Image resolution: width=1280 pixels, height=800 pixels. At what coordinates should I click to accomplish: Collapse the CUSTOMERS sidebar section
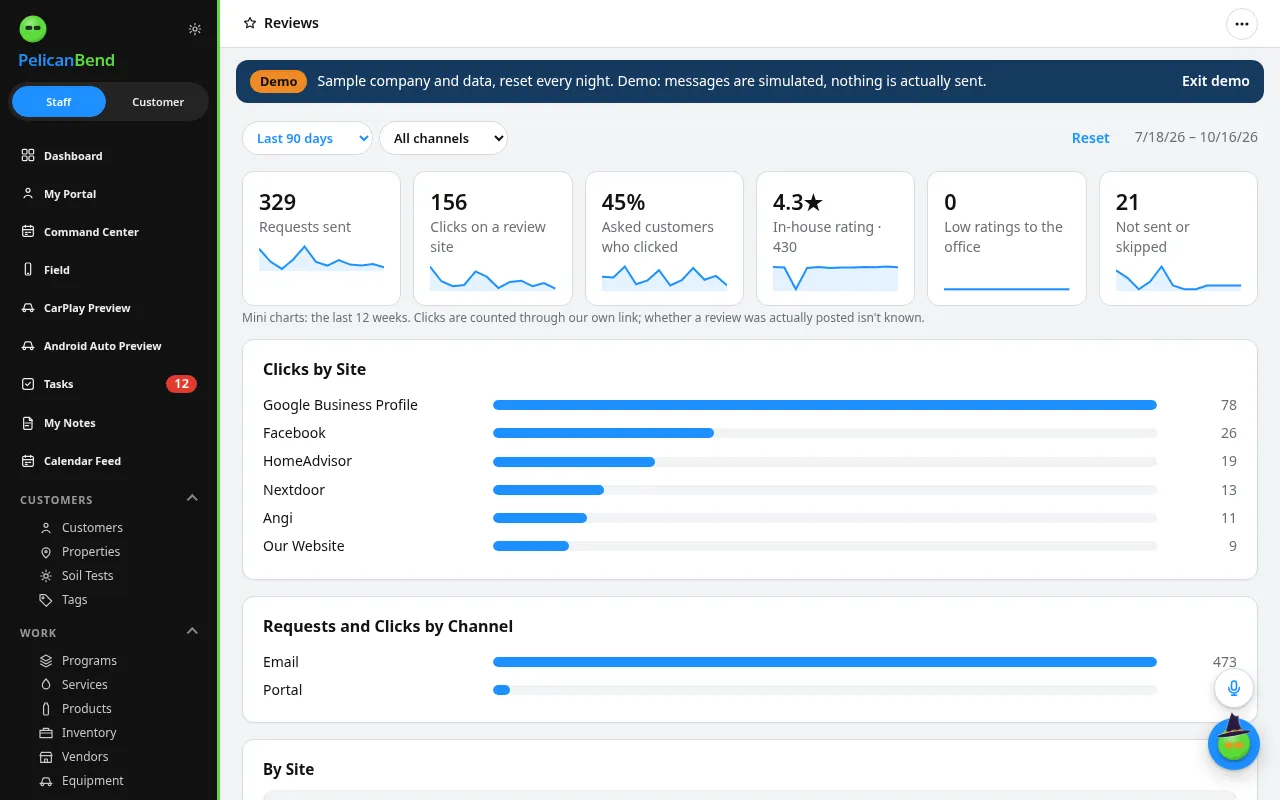193,498
